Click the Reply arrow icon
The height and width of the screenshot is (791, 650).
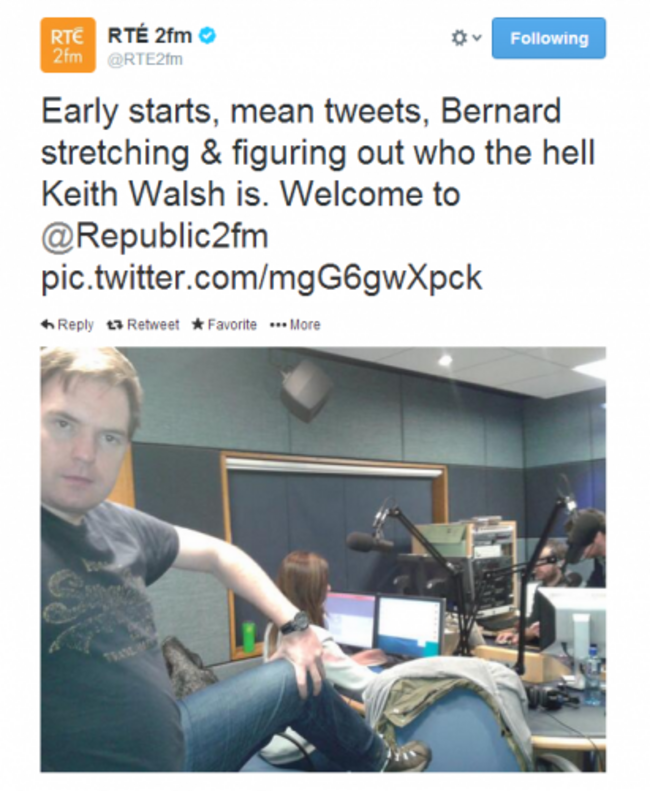[47, 324]
